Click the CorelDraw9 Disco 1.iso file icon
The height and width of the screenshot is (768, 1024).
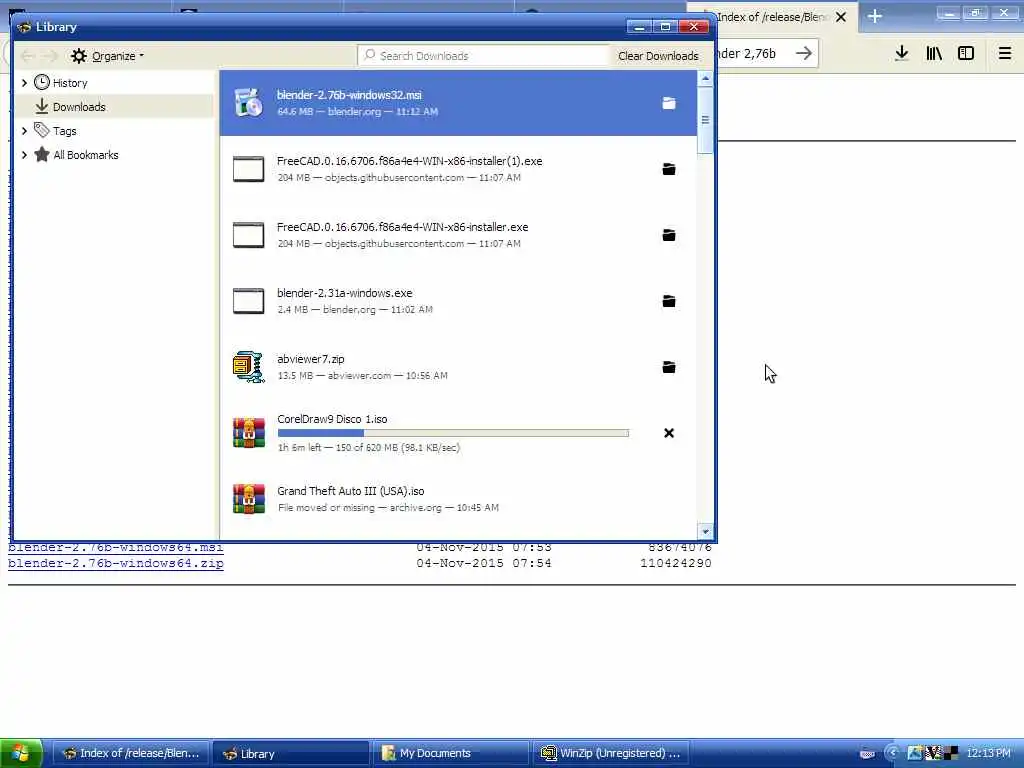click(249, 432)
